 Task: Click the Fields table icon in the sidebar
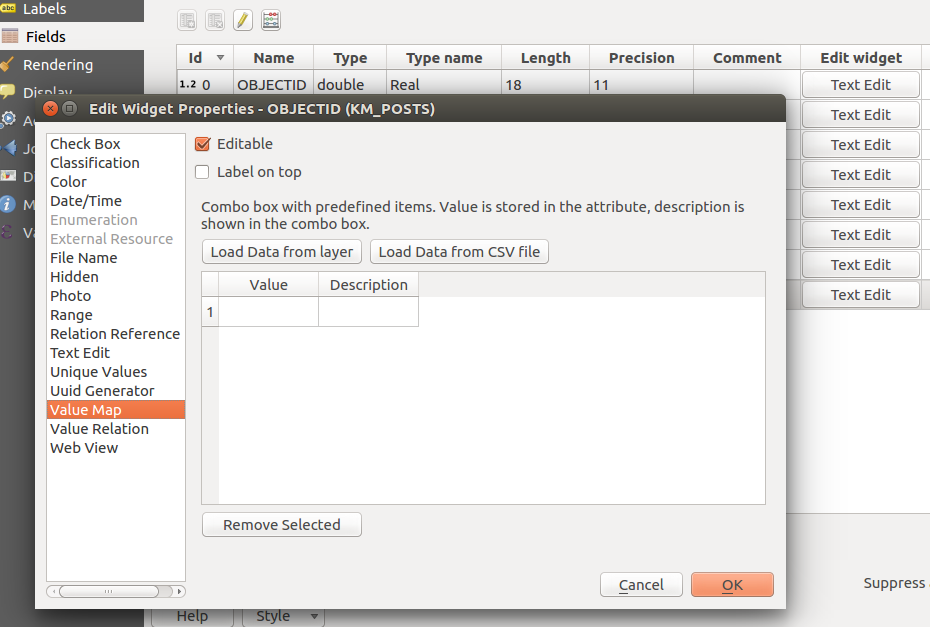pos(10,36)
